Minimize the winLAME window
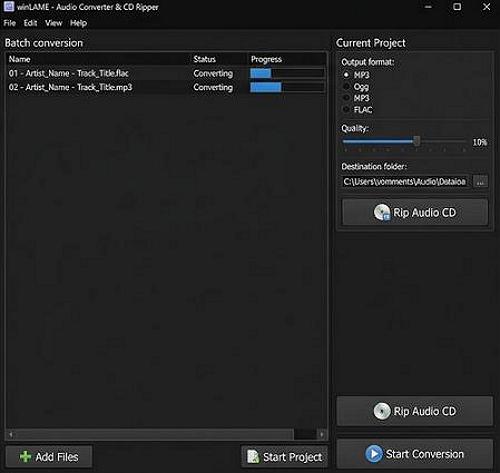The image size is (500, 473). [428, 7]
